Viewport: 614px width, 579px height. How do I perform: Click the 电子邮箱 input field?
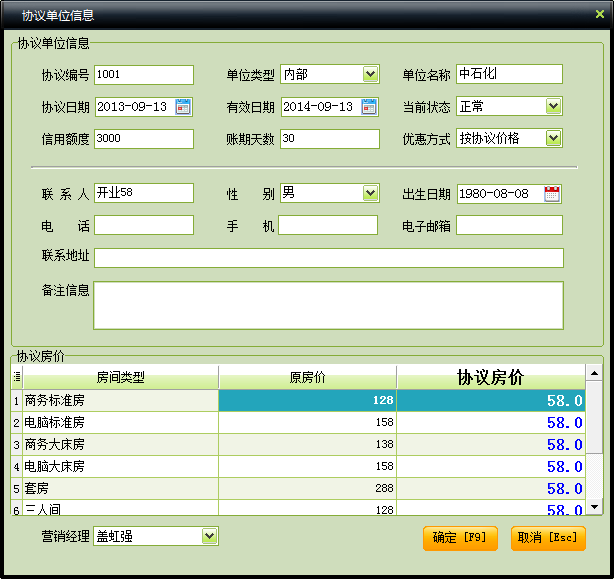509,225
